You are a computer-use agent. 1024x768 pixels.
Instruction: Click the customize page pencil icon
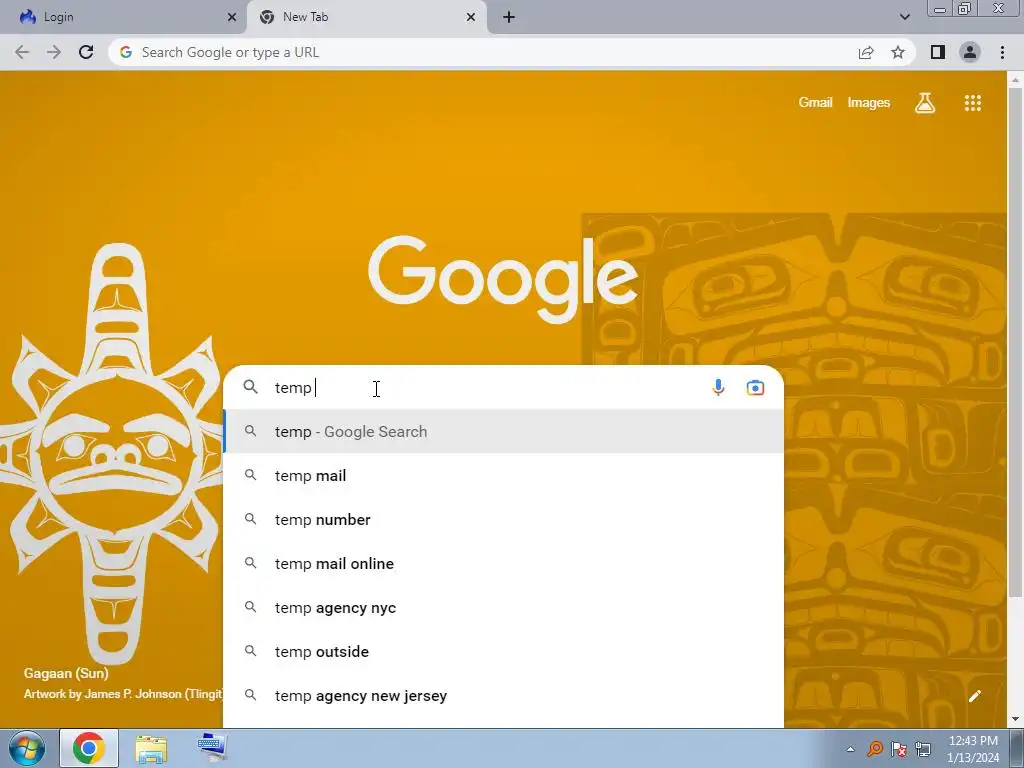pyautogui.click(x=974, y=696)
